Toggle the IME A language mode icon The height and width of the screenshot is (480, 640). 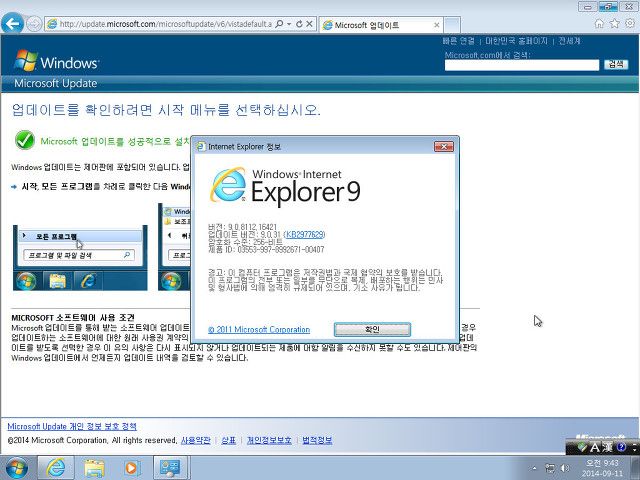tap(595, 448)
